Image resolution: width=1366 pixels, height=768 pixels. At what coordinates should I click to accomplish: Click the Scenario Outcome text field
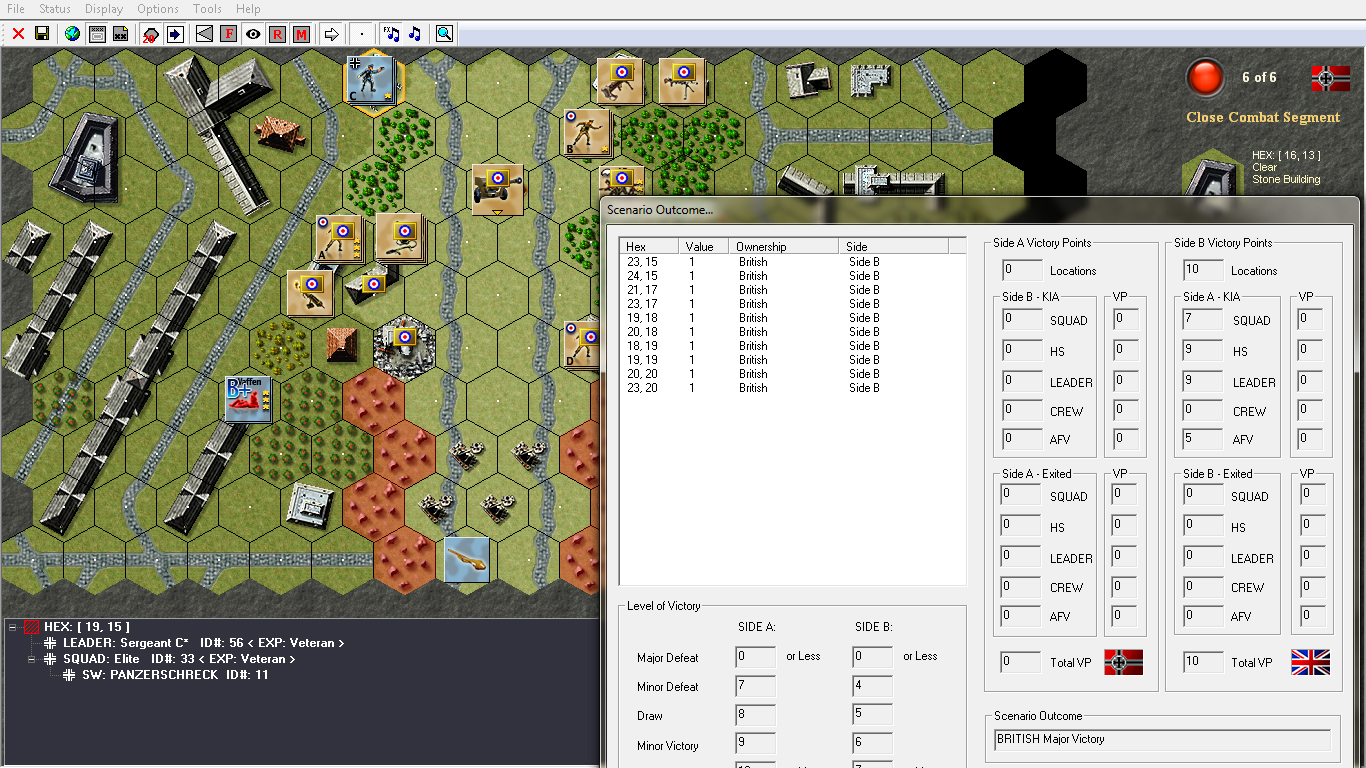pos(1162,740)
